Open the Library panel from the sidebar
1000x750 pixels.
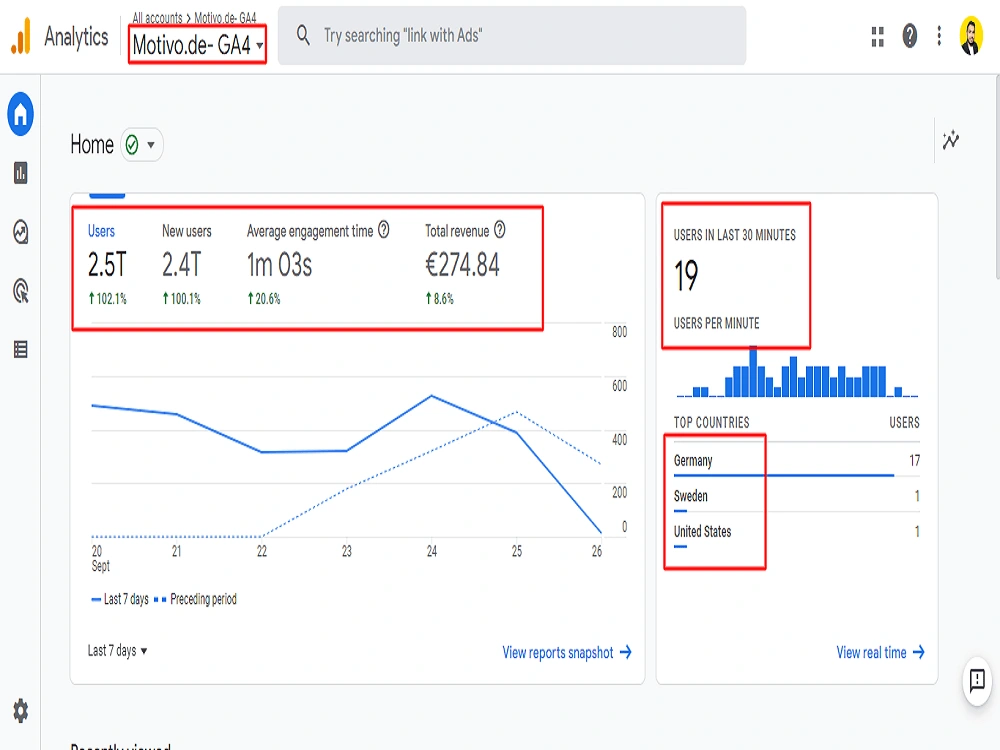pos(22,347)
